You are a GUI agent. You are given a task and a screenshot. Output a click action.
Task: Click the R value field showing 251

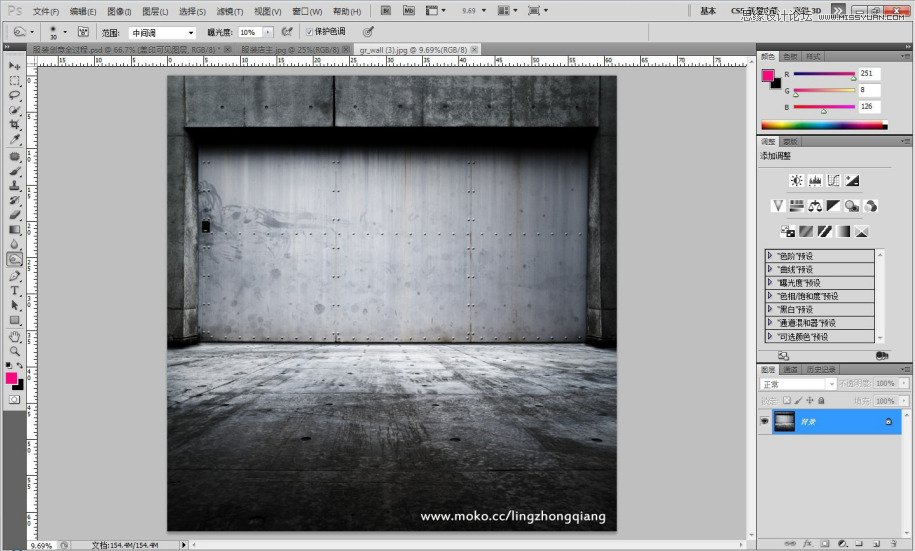point(868,74)
